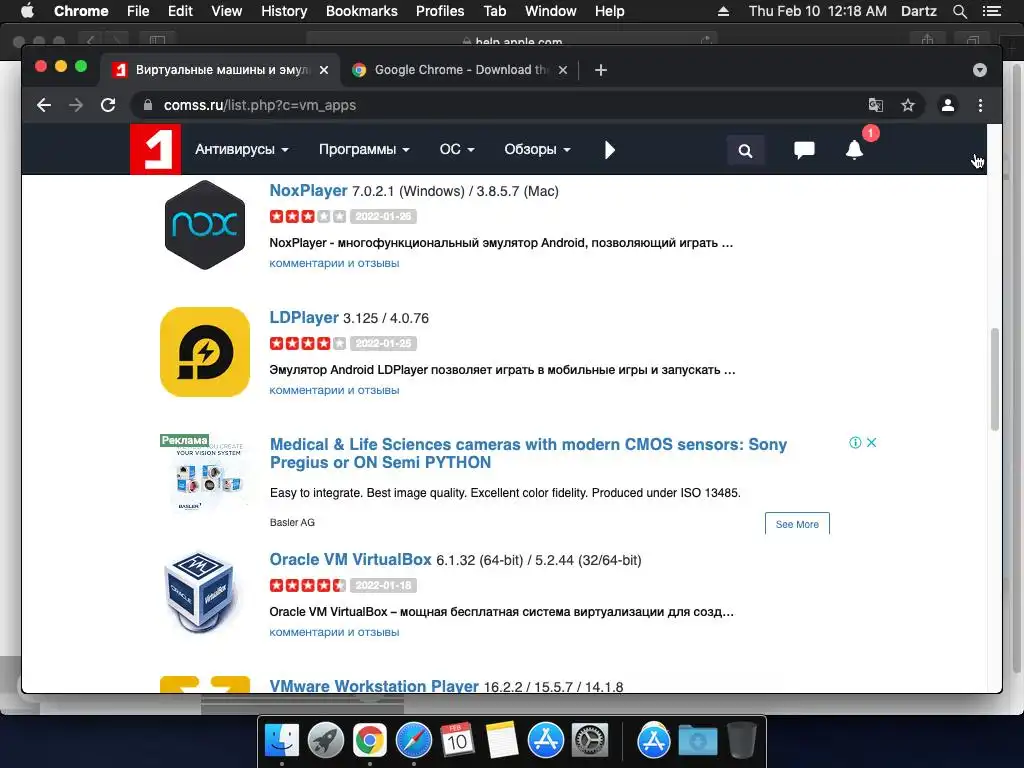Open VirtualBox комментарии и отзывы link
The image size is (1024, 768).
(x=334, y=632)
